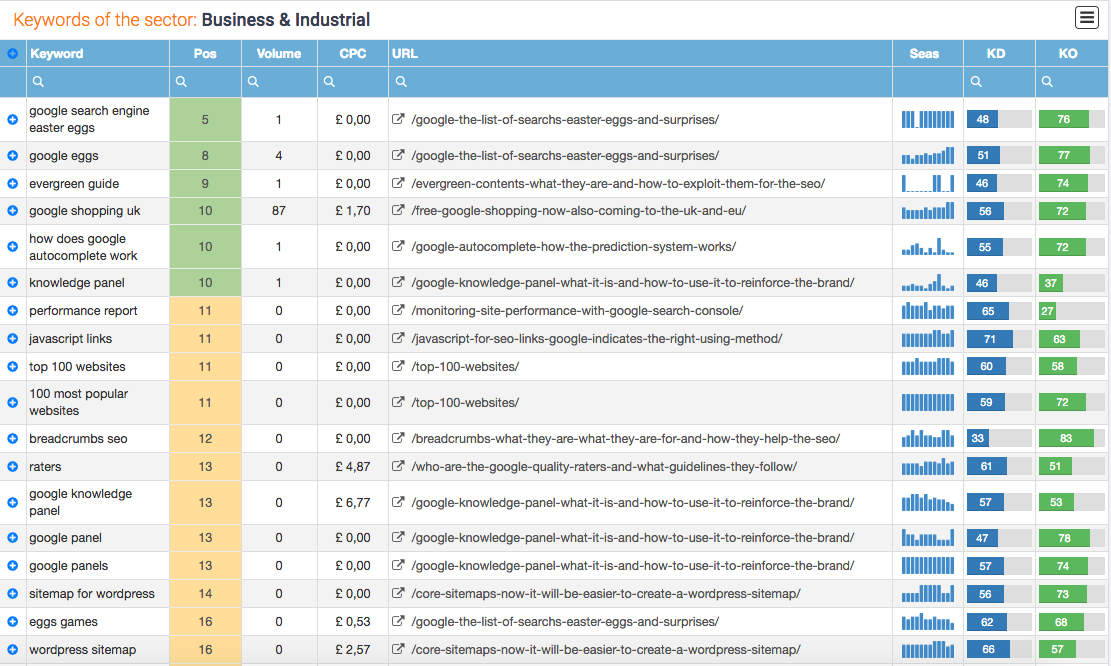Open link /google-autocomplete-how-the-prediction-system-works/

(573, 247)
